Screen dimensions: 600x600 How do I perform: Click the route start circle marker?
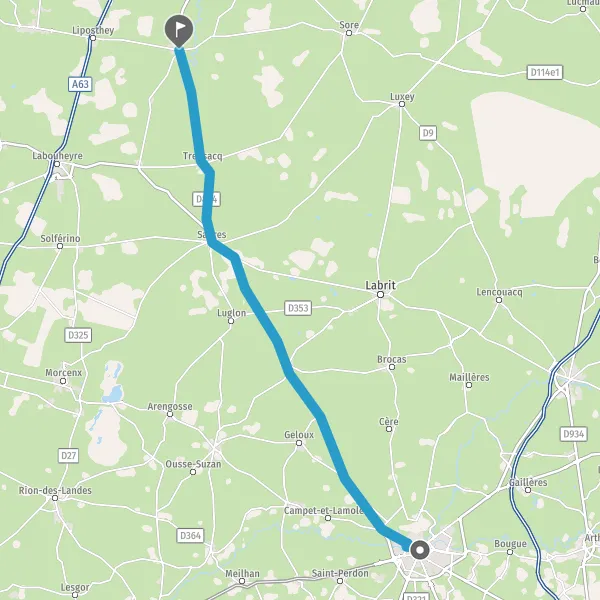pyautogui.click(x=420, y=550)
